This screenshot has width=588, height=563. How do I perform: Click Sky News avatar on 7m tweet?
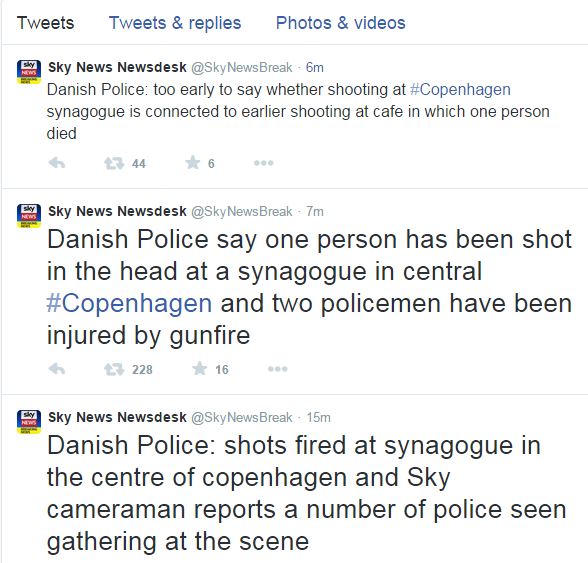[29, 216]
